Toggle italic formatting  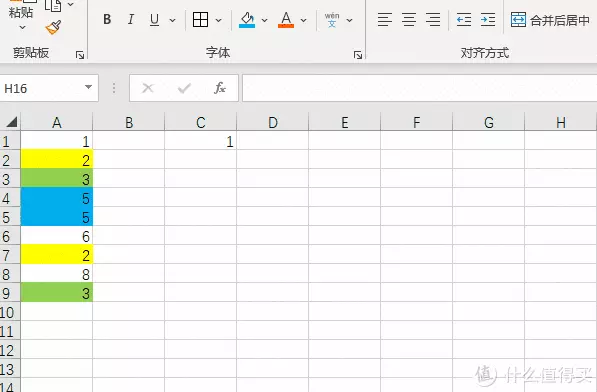click(131, 19)
